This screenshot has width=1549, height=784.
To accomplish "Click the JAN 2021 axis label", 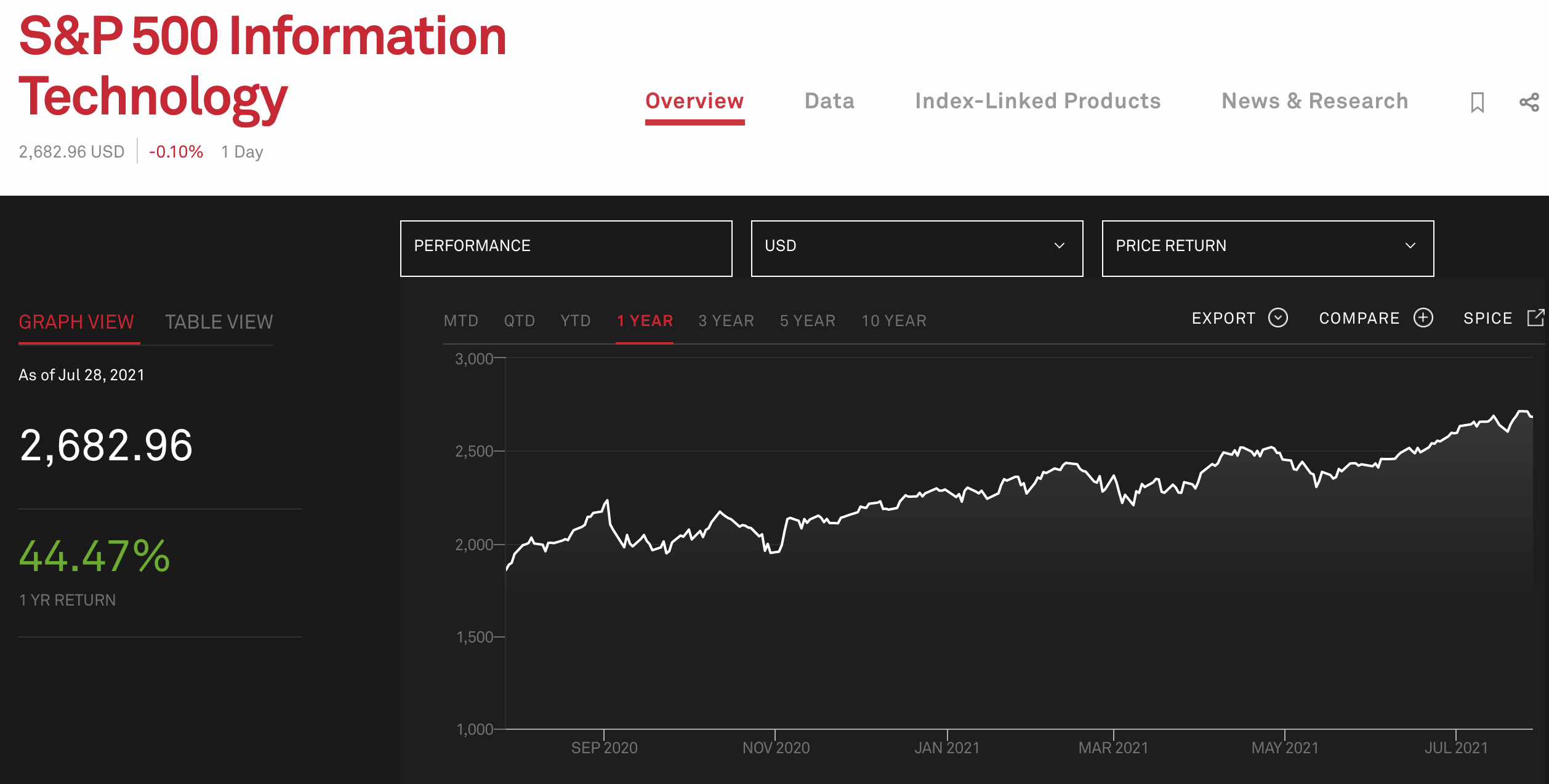I will [x=947, y=748].
